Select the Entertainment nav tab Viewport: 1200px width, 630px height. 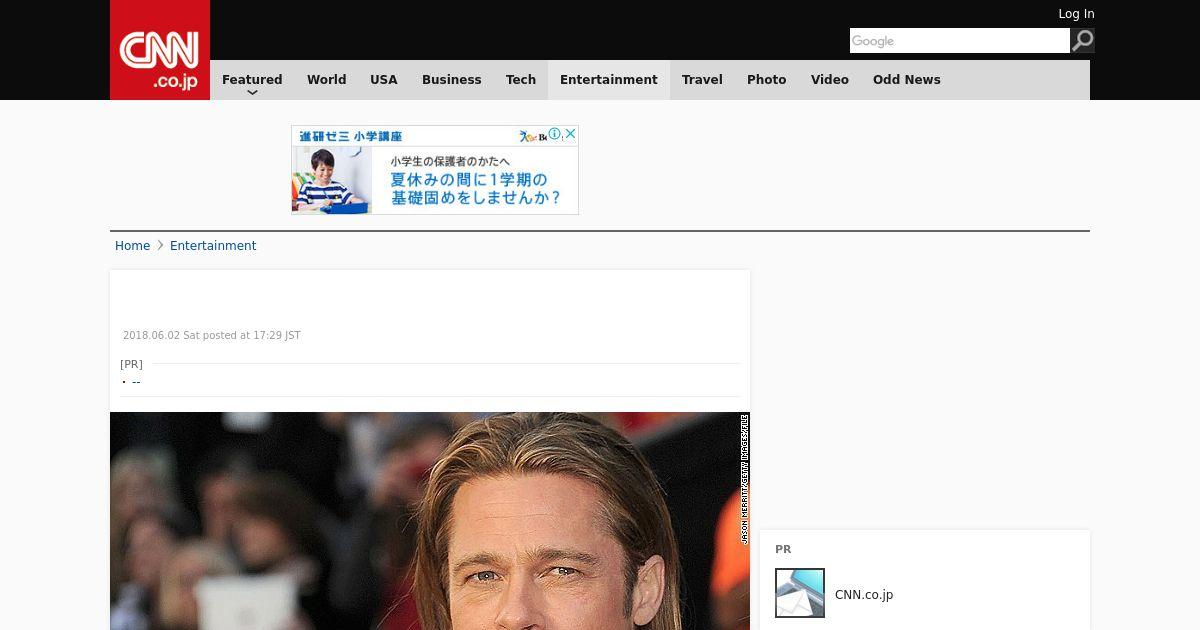click(x=609, y=80)
